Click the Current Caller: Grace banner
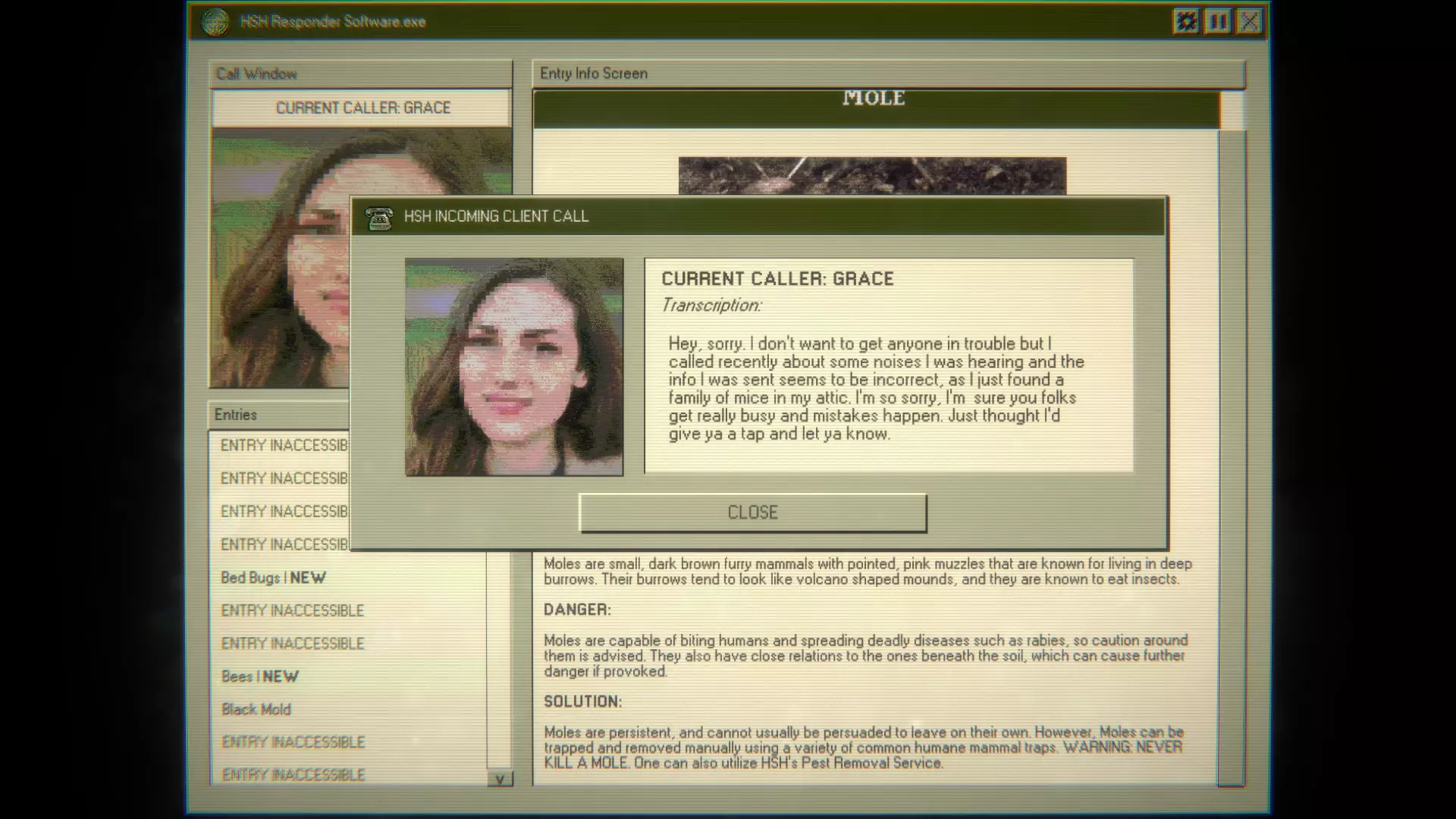This screenshot has height=819, width=1456. (362, 108)
